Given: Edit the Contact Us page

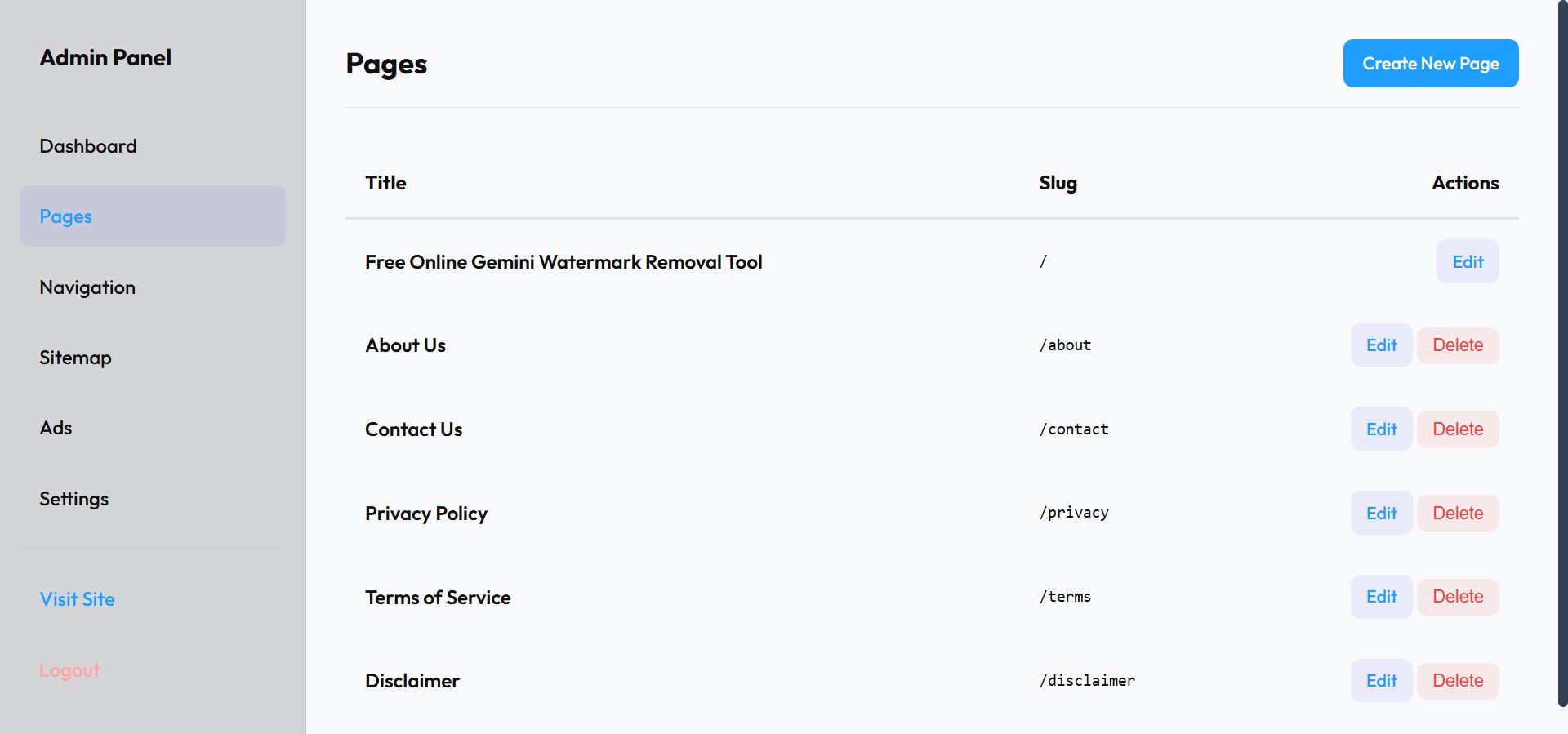Looking at the screenshot, I should [x=1381, y=429].
